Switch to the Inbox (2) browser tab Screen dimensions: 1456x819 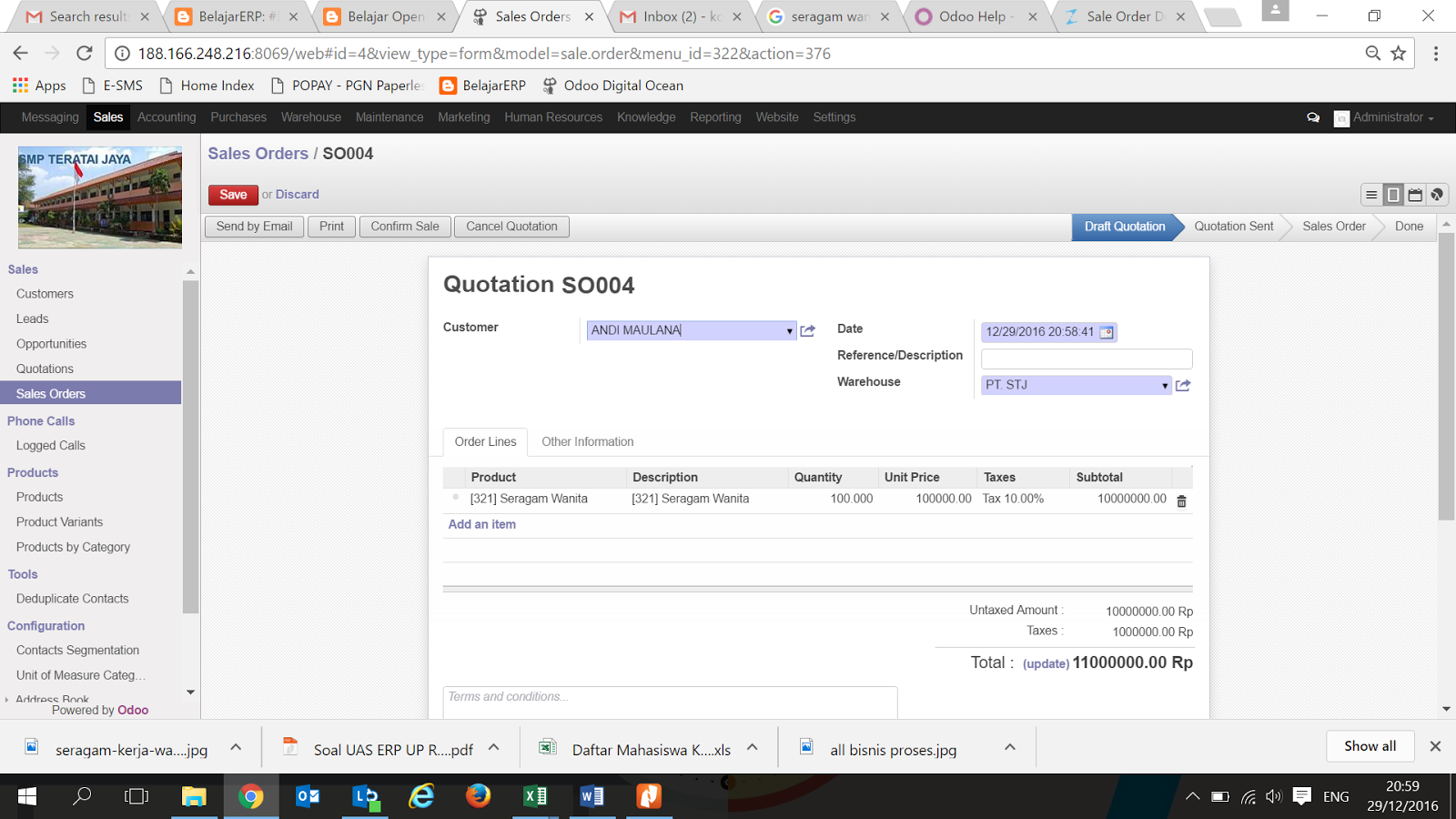coord(682,16)
